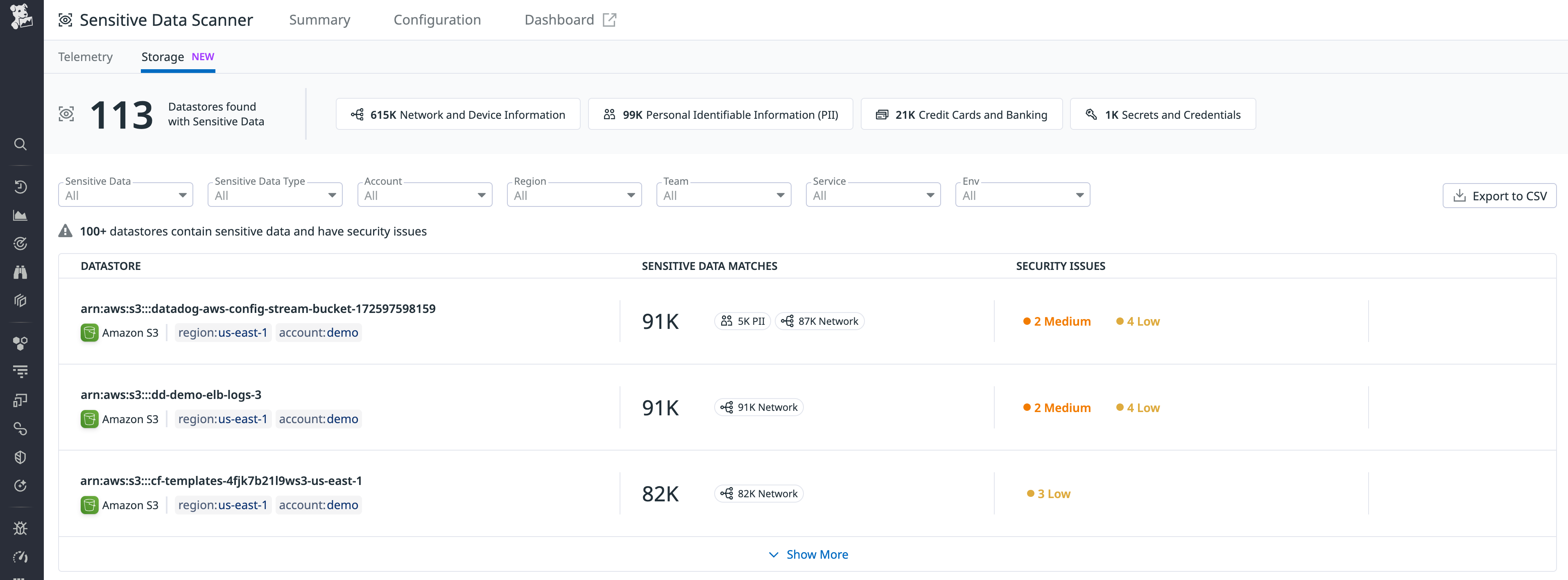Click the Datadog dog logo at top left
The height and width of the screenshot is (580, 1568).
coord(21,16)
